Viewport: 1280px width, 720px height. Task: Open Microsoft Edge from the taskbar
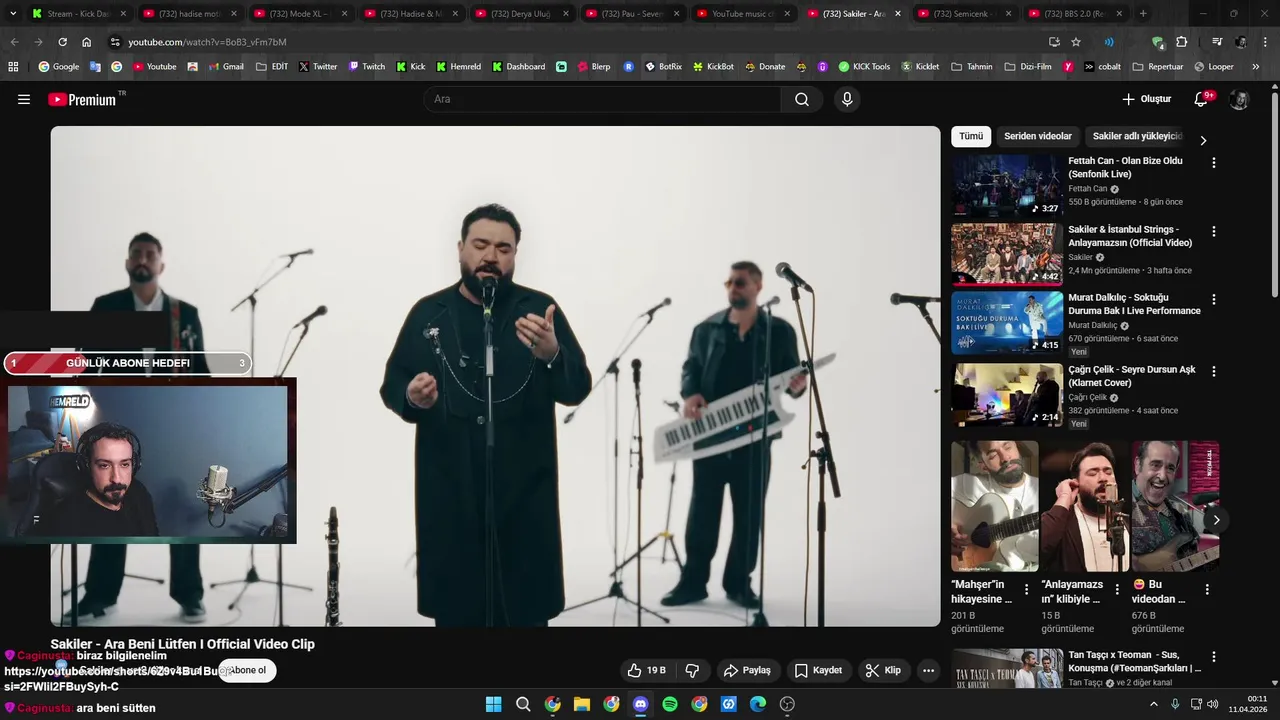(x=758, y=704)
